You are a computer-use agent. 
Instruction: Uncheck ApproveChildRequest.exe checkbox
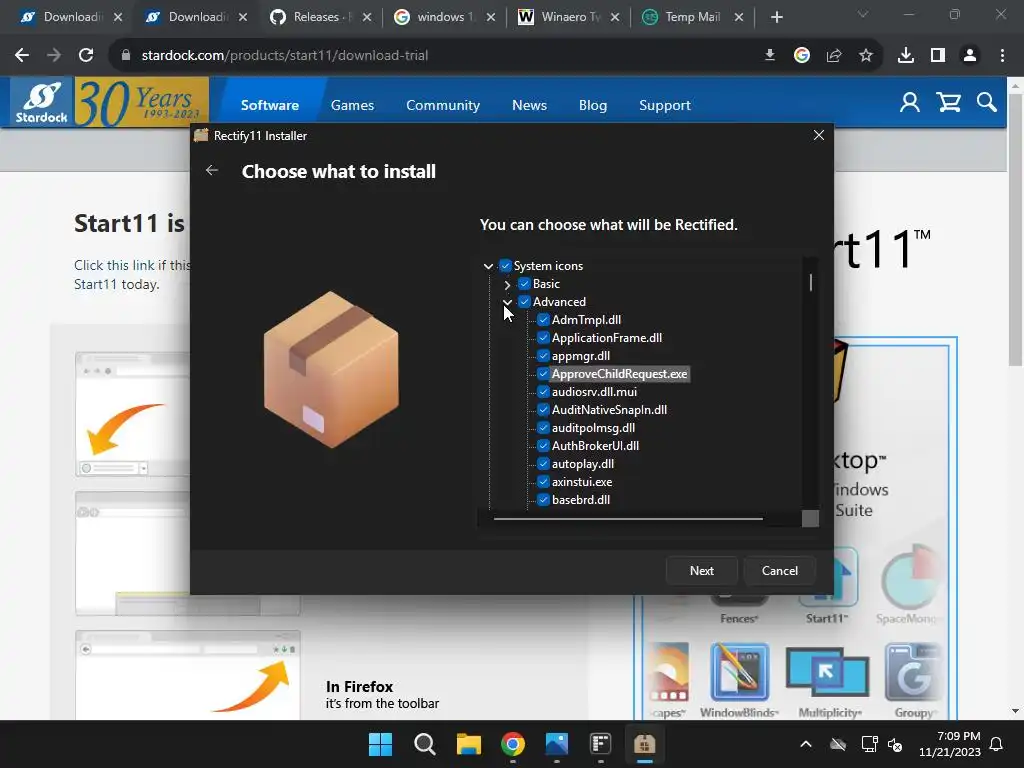pyautogui.click(x=543, y=374)
